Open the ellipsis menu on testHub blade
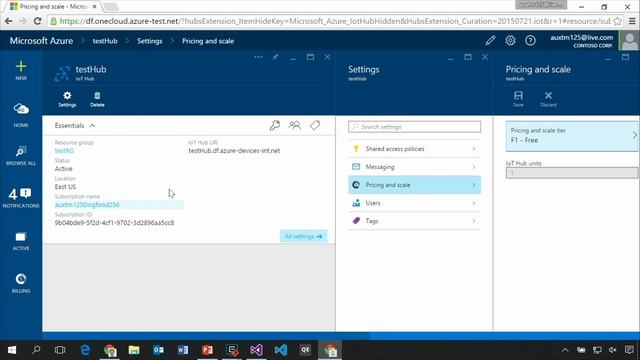The height and width of the screenshot is (360, 640). pos(258,57)
